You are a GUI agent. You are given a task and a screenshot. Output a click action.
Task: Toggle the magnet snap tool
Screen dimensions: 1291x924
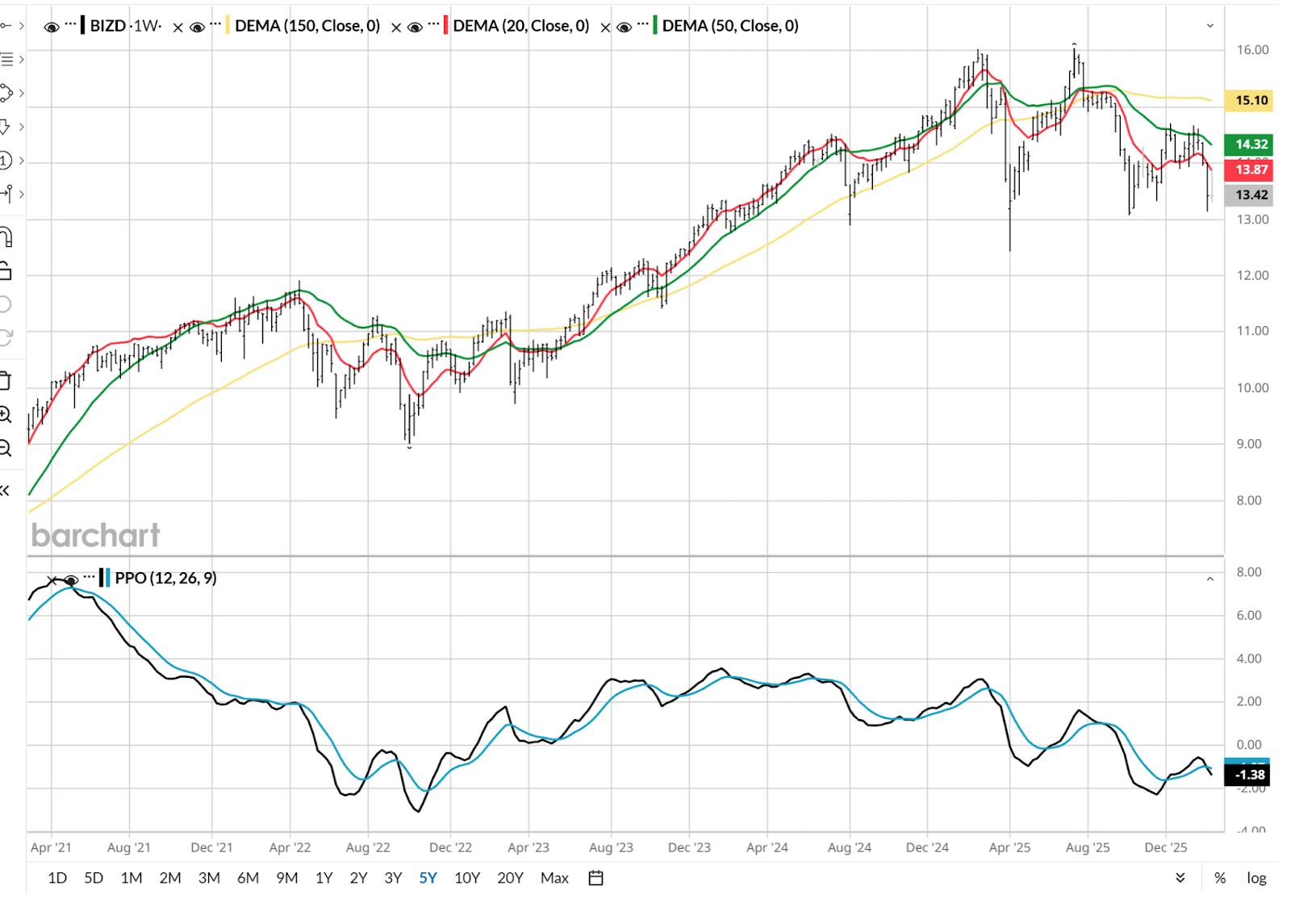[6, 237]
